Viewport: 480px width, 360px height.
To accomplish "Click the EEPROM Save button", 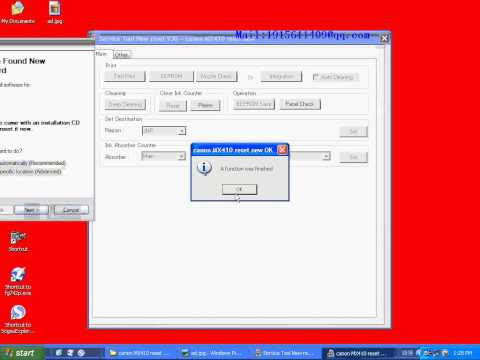I will (x=254, y=104).
